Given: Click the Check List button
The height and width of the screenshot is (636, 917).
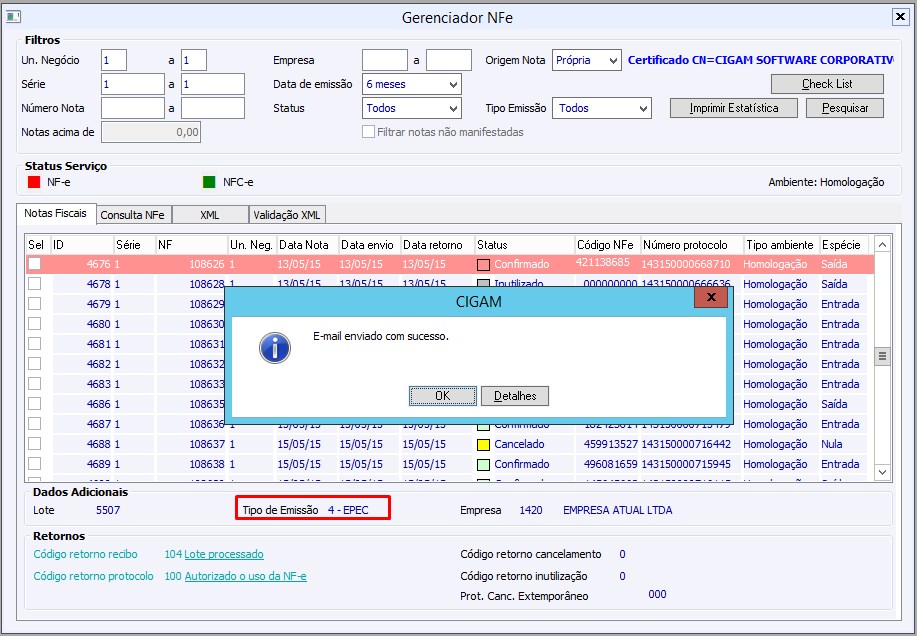Looking at the screenshot, I should point(827,84).
